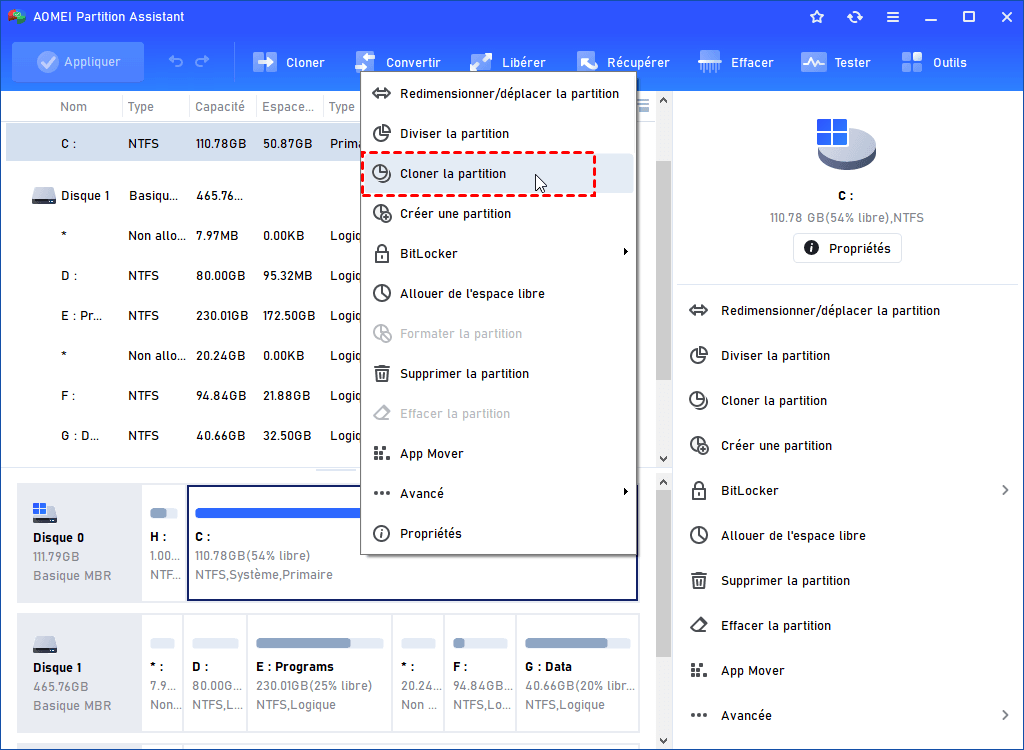Image resolution: width=1024 pixels, height=750 pixels.
Task: Select the E : Programs partition block
Action: coord(319,673)
